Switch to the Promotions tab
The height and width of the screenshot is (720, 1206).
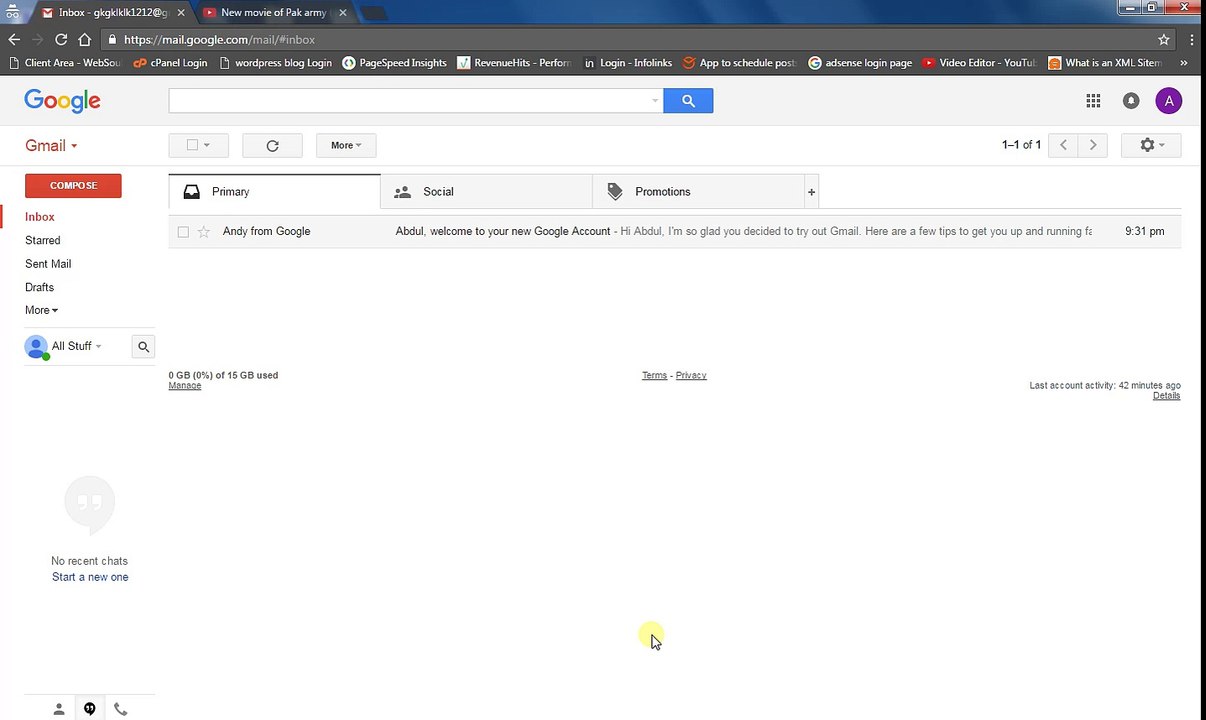click(x=698, y=191)
